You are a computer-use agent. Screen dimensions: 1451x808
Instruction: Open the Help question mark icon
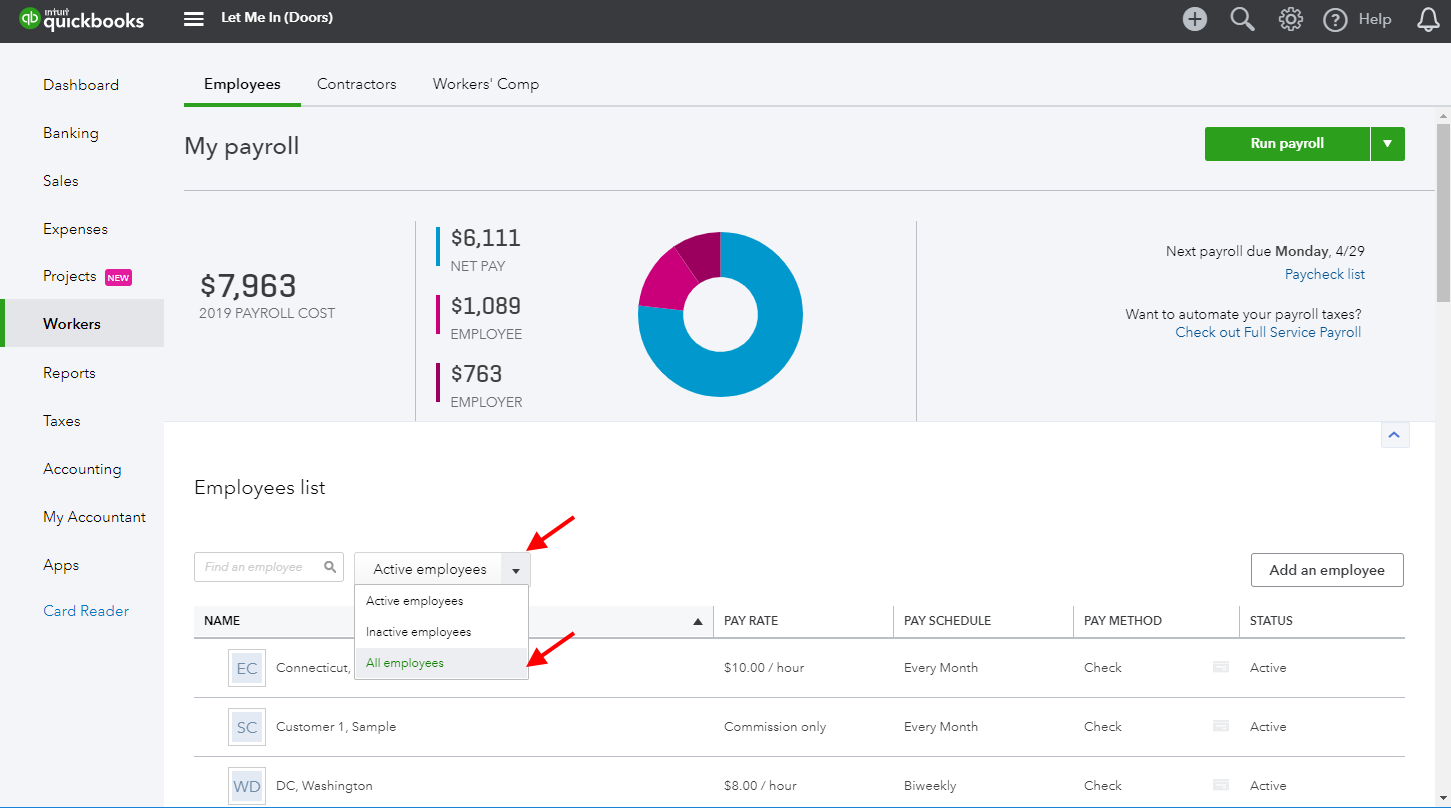click(1335, 19)
